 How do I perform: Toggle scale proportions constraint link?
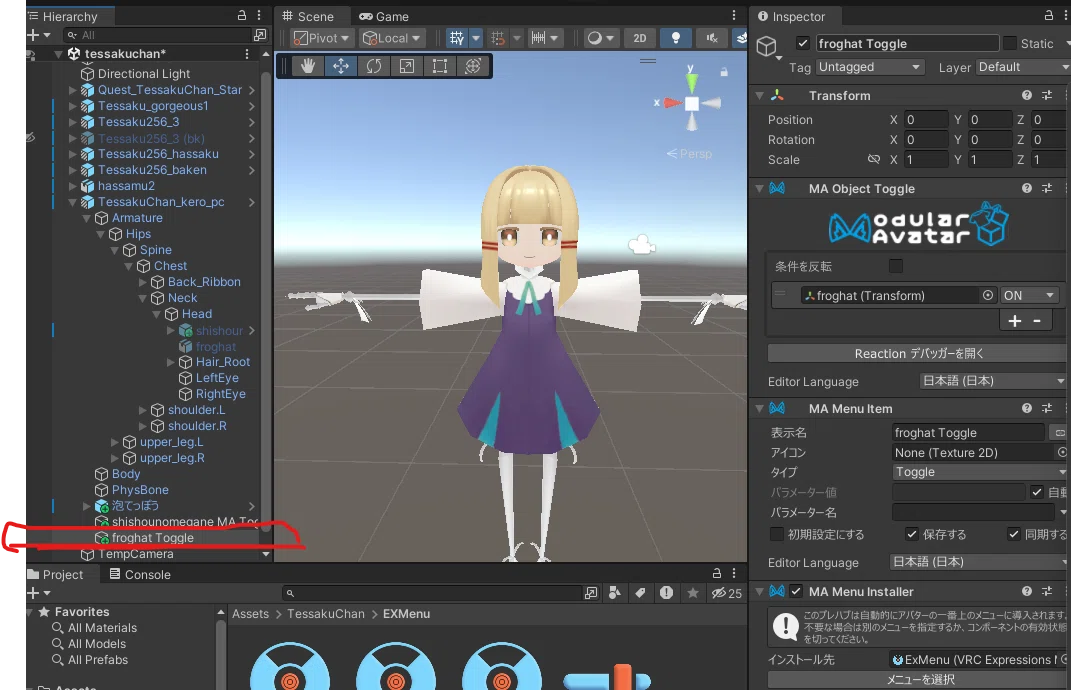click(x=874, y=159)
